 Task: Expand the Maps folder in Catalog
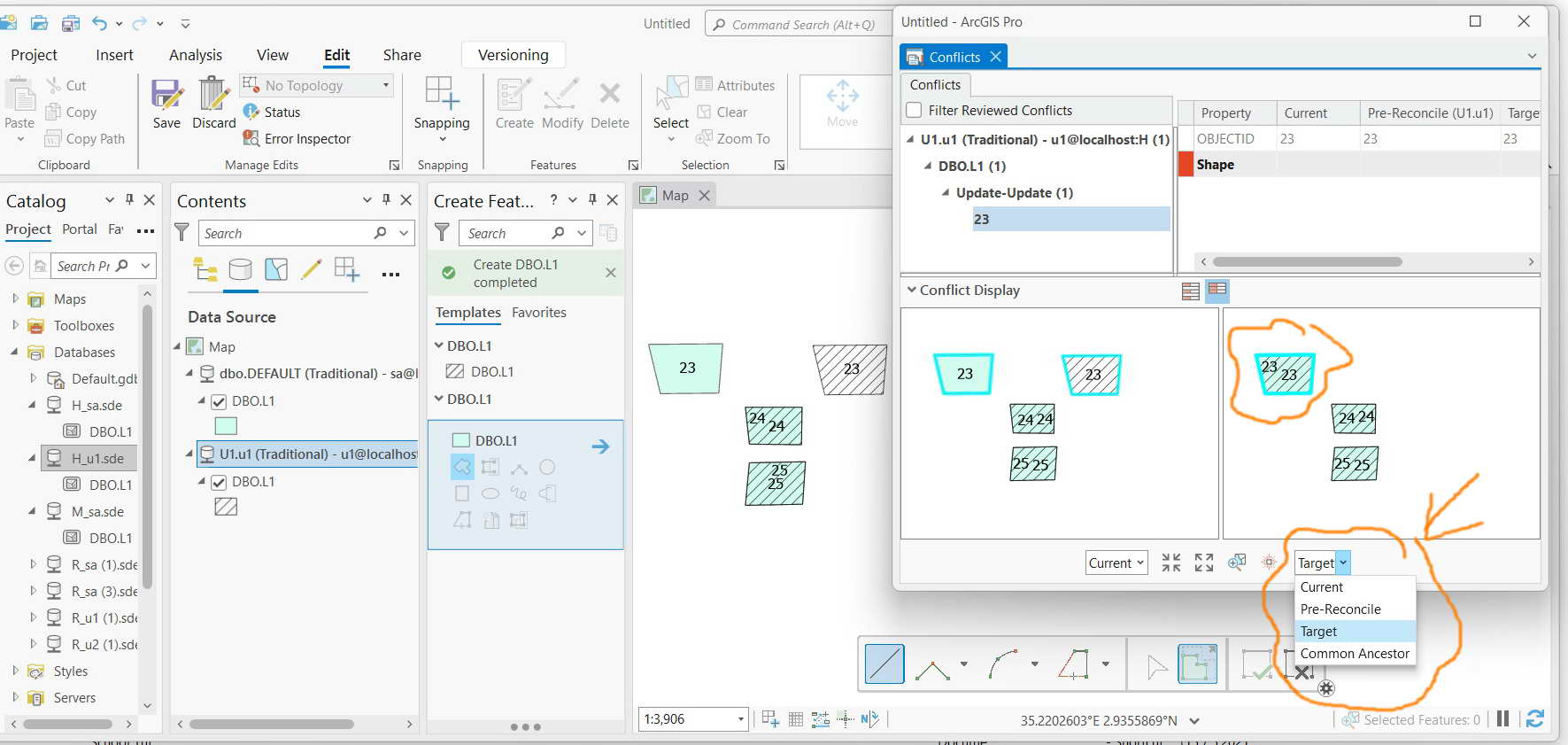(15, 299)
